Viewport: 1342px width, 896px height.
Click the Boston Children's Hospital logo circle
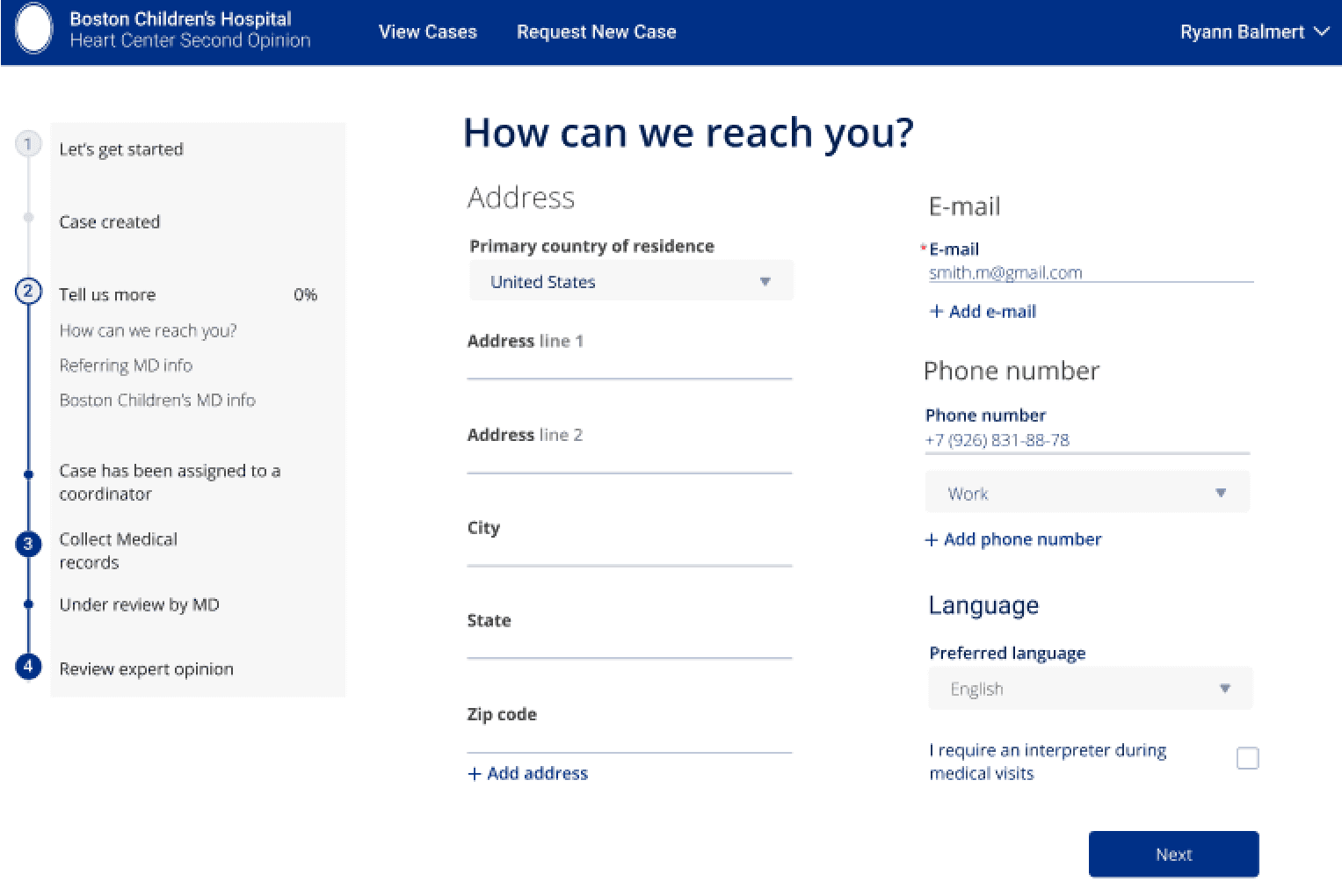point(34,29)
